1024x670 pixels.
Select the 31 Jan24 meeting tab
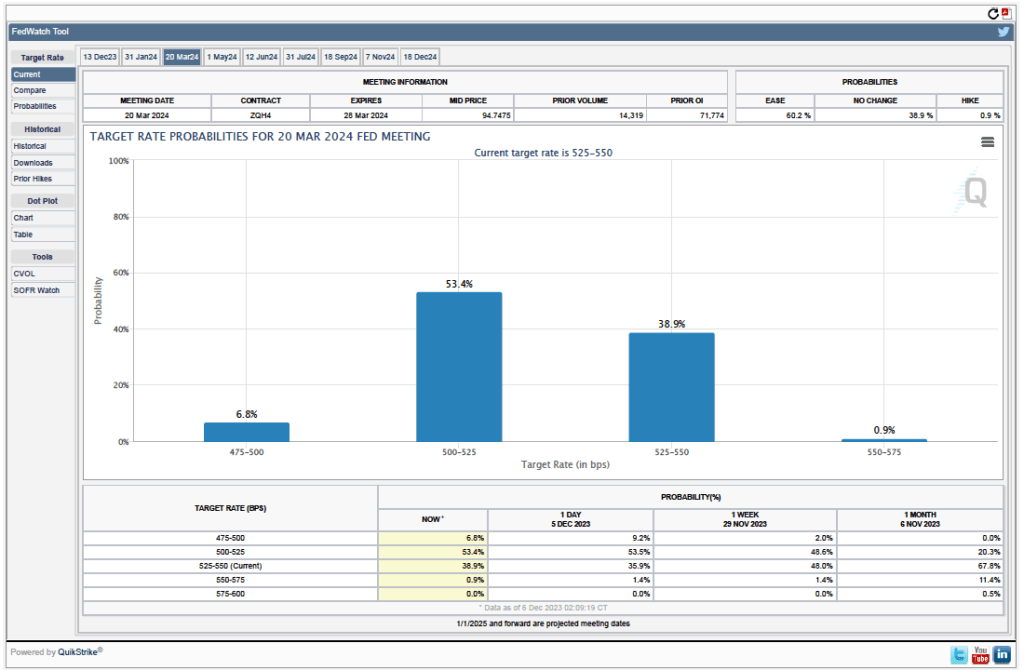coord(140,57)
